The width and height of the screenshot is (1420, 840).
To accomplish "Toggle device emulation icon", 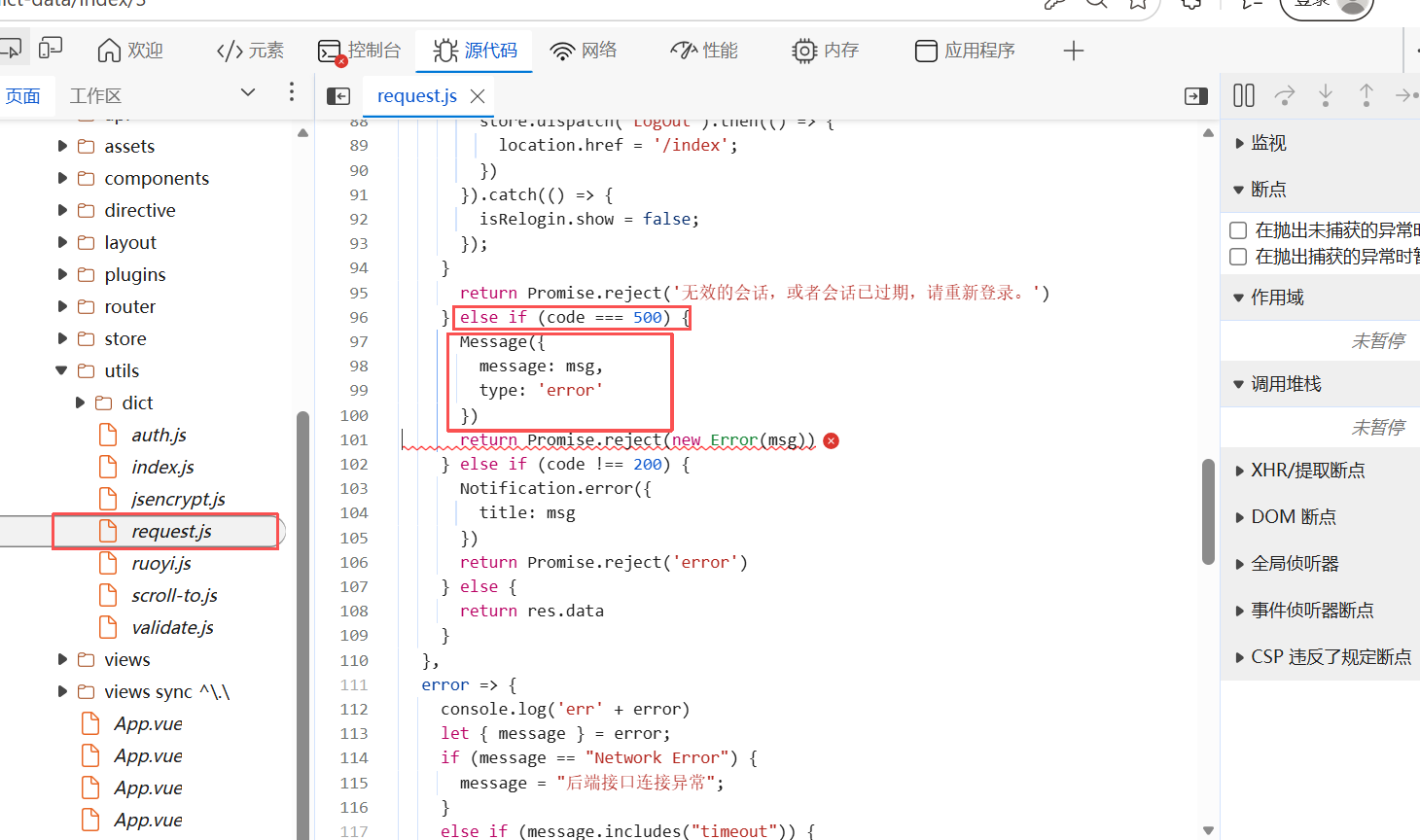I will 51,48.
